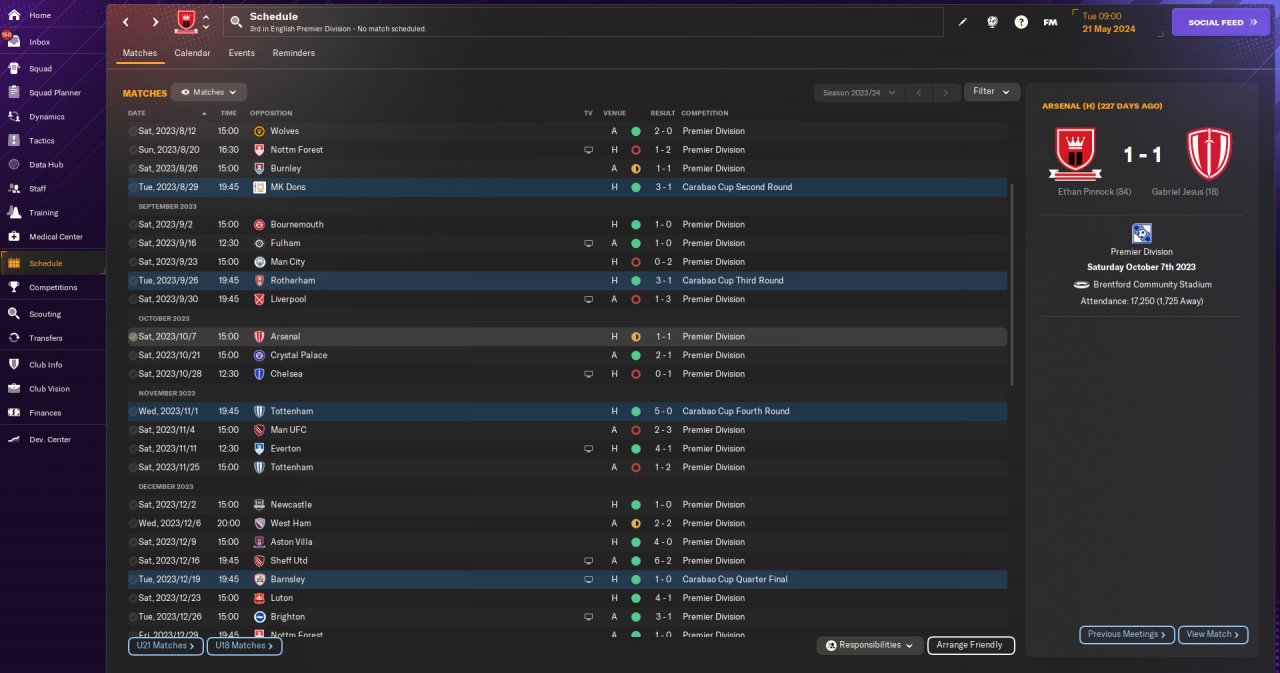Toggle reminder marker for MK Dons row
Image resolution: width=1280 pixels, height=673 pixels.
point(133,187)
